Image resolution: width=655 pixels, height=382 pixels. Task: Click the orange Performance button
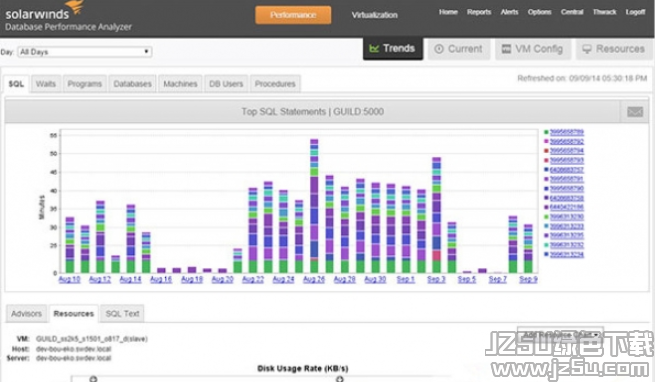point(293,15)
